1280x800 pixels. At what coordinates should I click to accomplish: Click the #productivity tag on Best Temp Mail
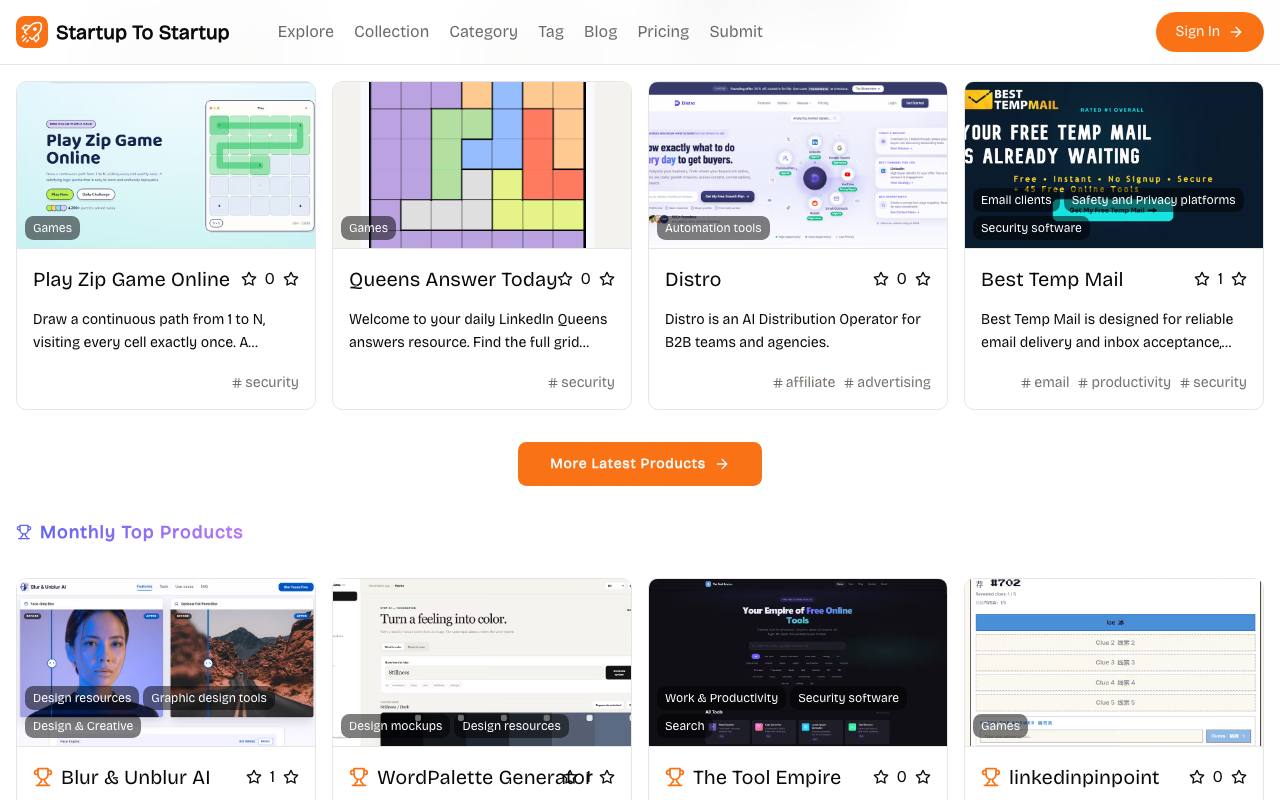click(1124, 382)
